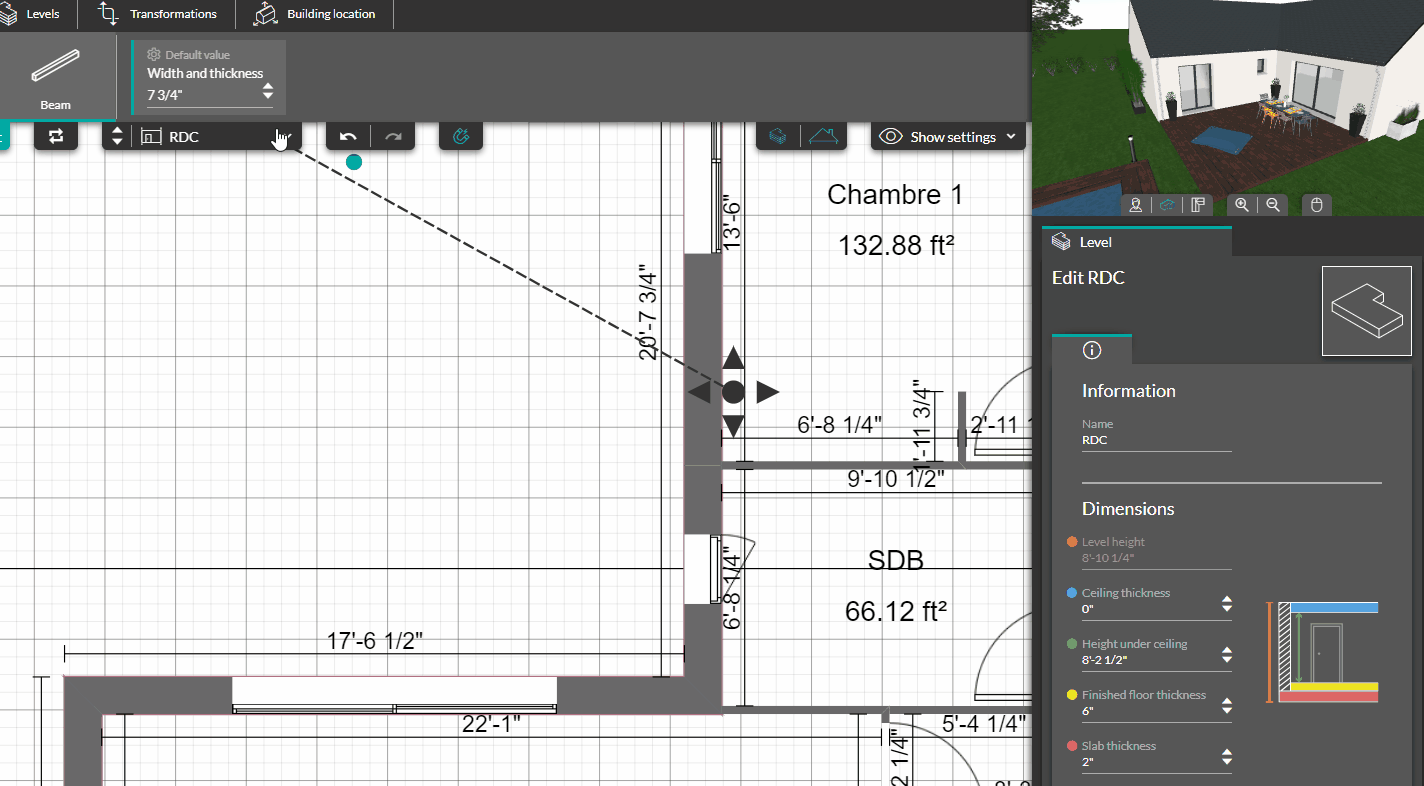Click the 17'-6 1/2" dimension label
The image size is (1424, 786).
pyautogui.click(x=375, y=641)
